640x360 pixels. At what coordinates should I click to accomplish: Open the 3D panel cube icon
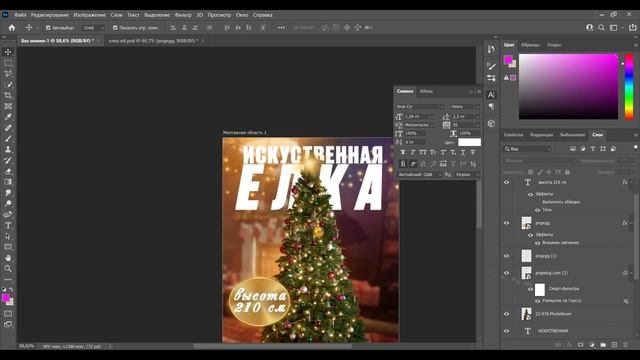(491, 123)
